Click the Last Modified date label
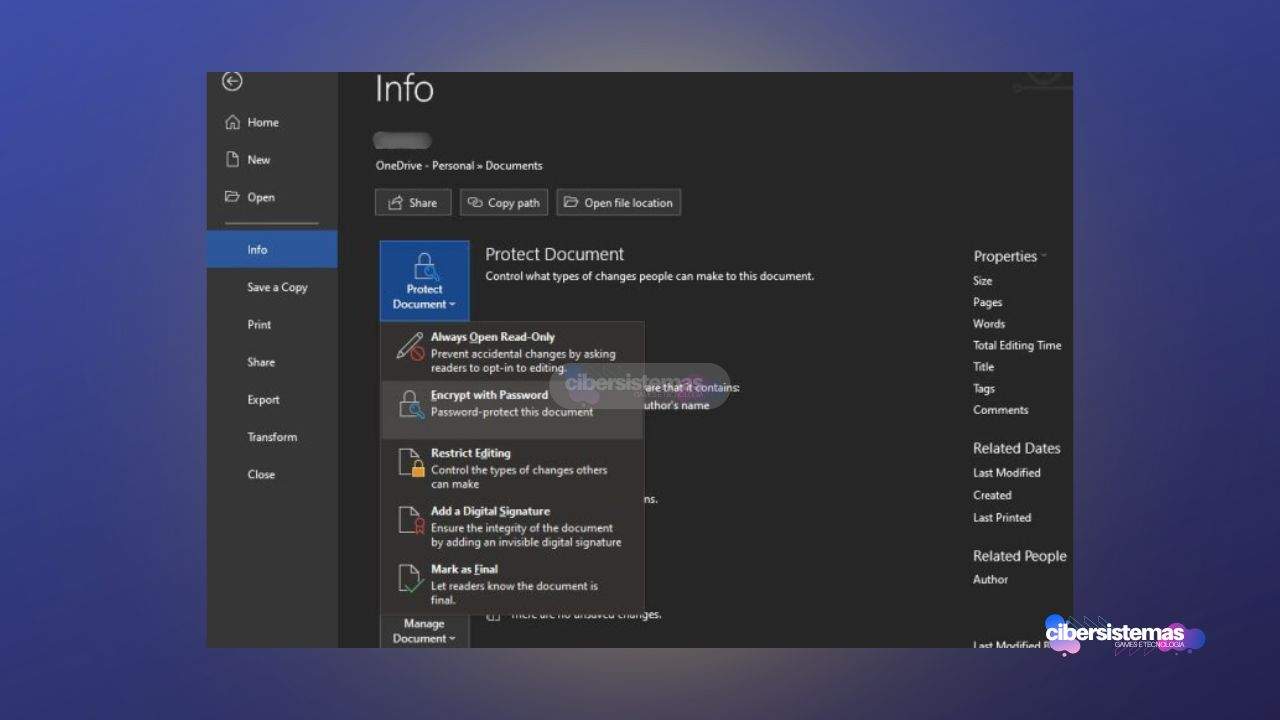 pyautogui.click(x=1007, y=473)
